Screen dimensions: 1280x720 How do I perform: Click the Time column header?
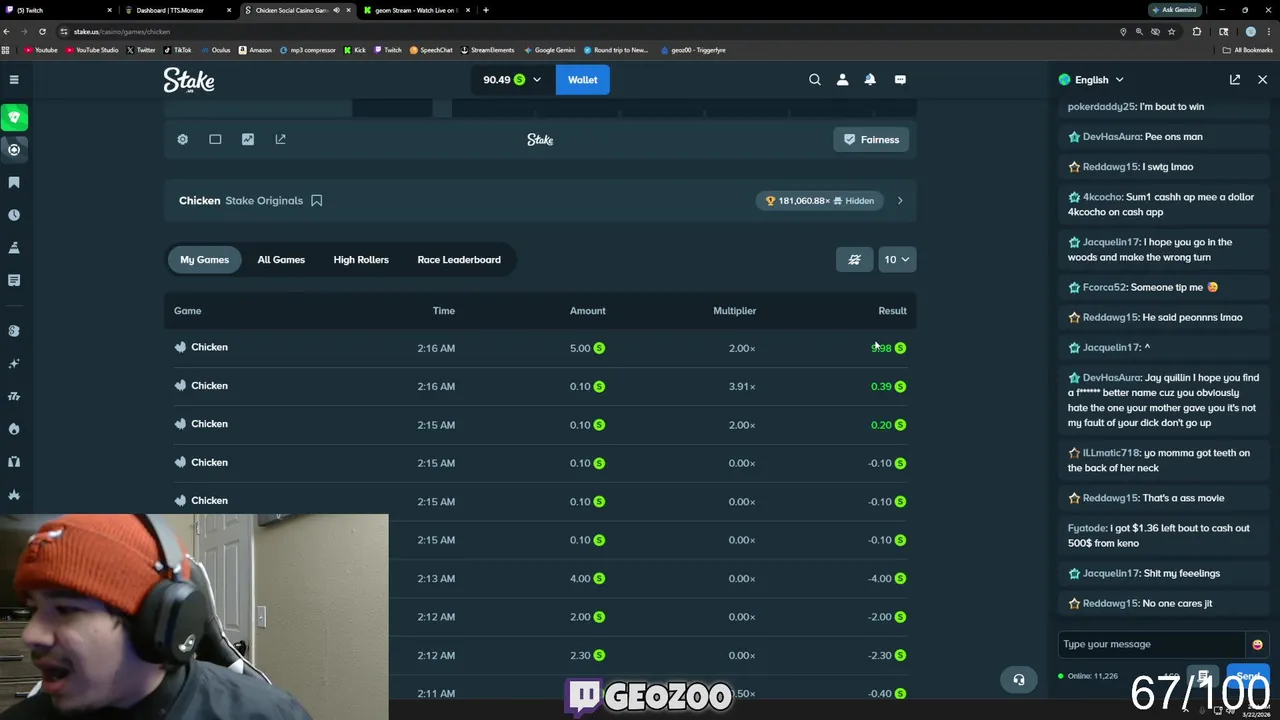[x=444, y=311]
